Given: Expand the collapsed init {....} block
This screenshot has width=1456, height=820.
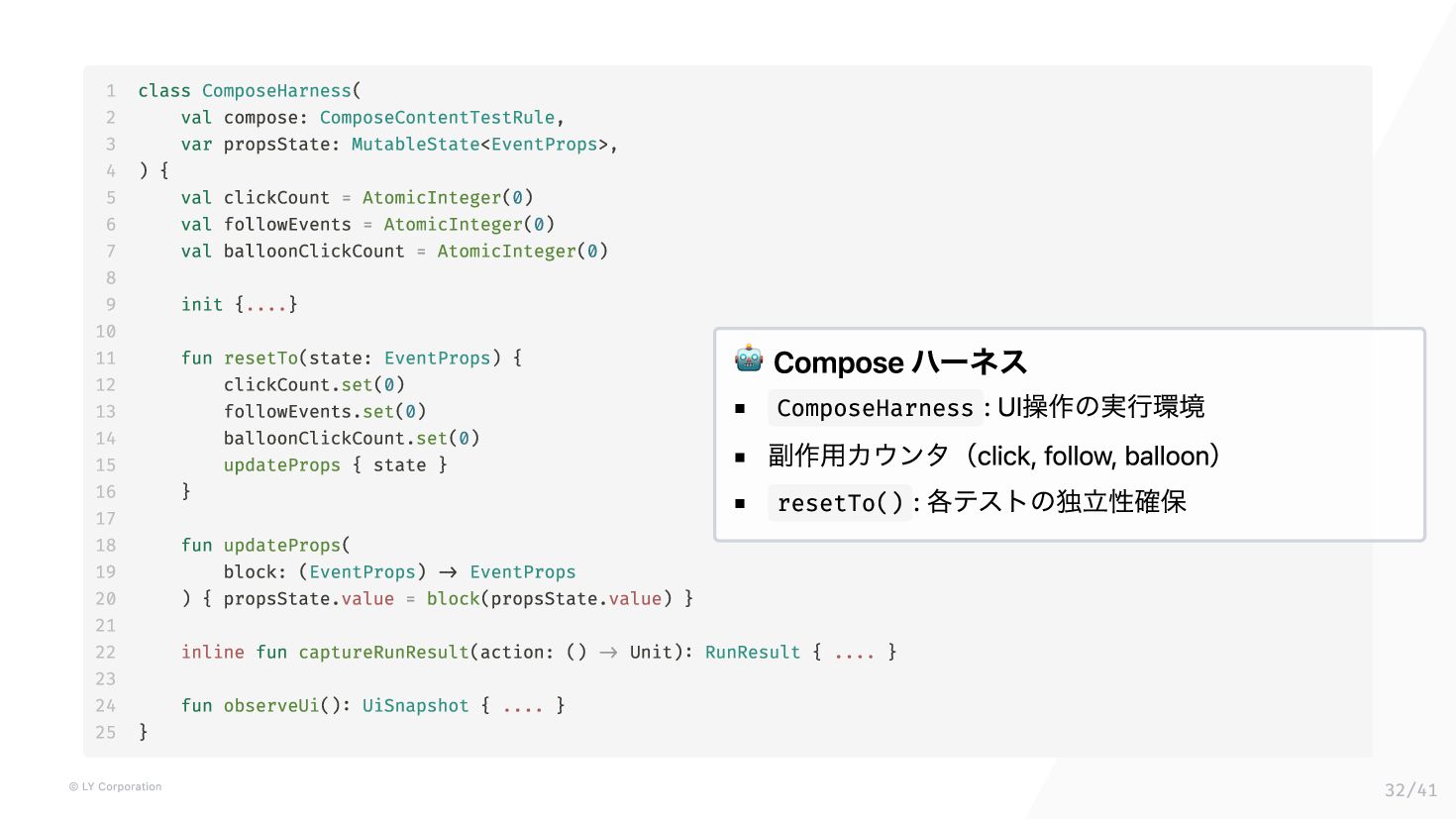Looking at the screenshot, I should click(266, 305).
